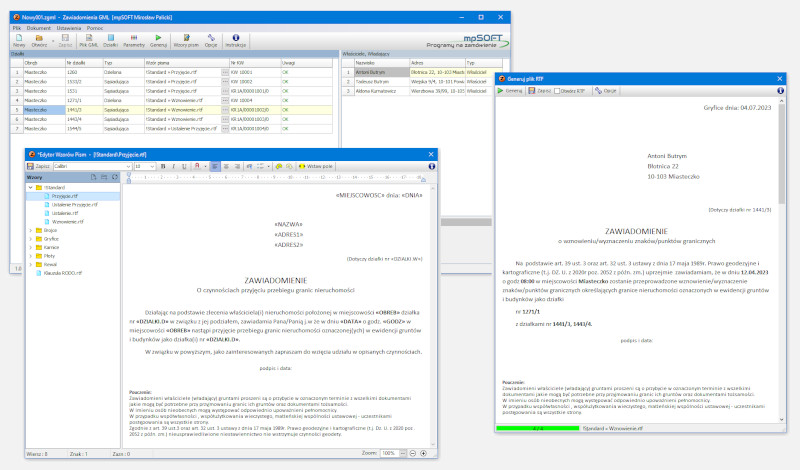Open the Ustawienia menu
The image size is (800, 470).
69,28
